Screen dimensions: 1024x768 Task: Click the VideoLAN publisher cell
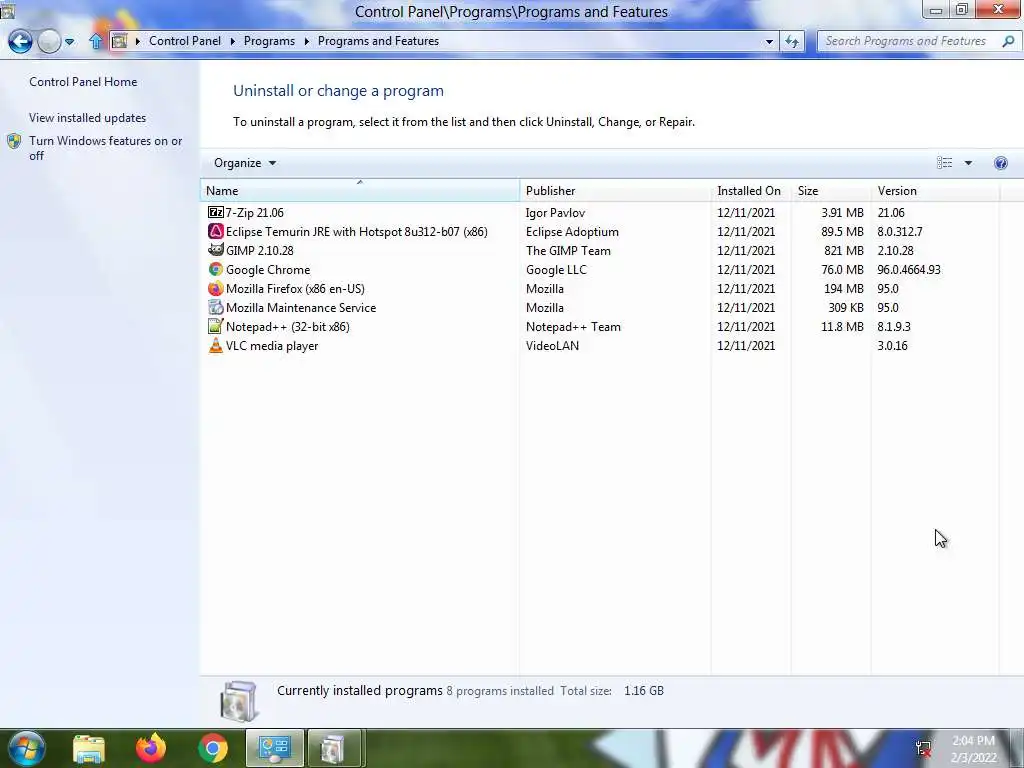[552, 345]
